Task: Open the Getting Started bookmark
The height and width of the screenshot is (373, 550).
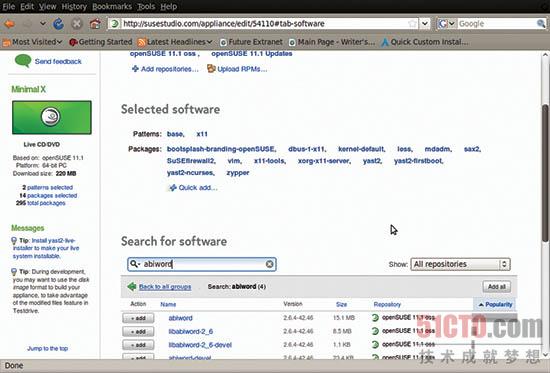Action: click(x=101, y=42)
